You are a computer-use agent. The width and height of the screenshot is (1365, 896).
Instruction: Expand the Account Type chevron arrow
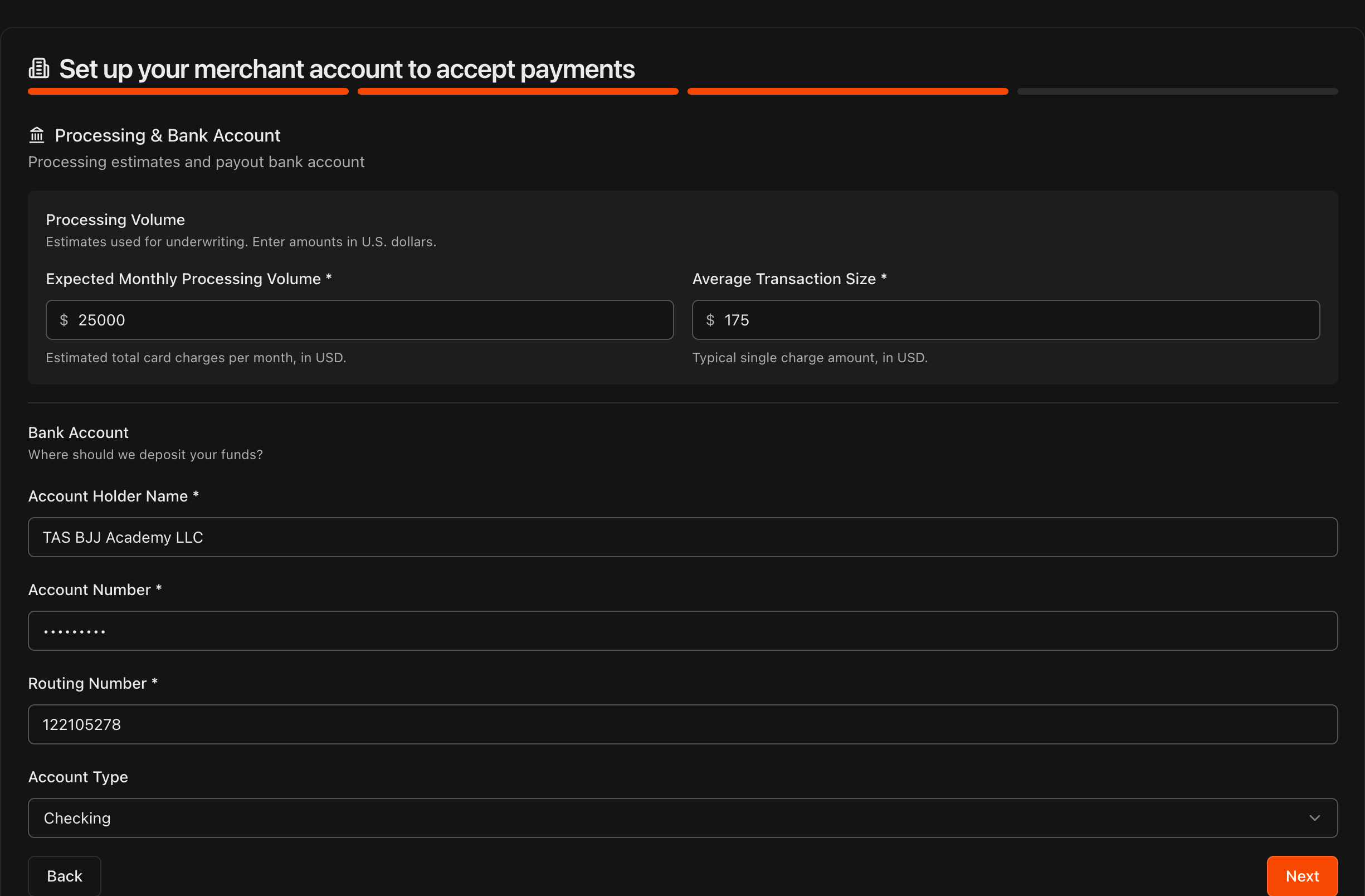pos(1314,818)
